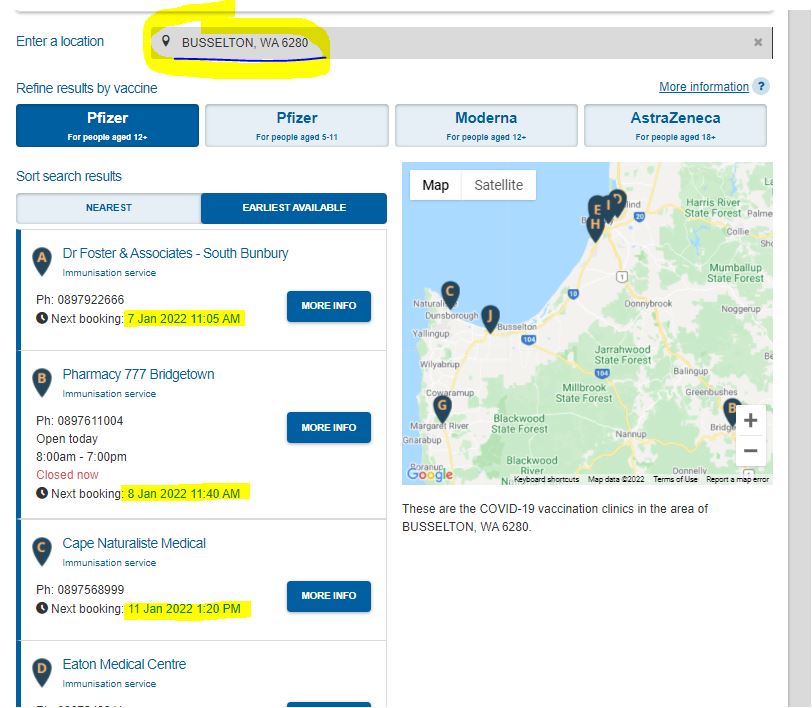The width and height of the screenshot is (812, 708).
Task: Select Pfizer for people aged 5-11
Action: tap(297, 125)
